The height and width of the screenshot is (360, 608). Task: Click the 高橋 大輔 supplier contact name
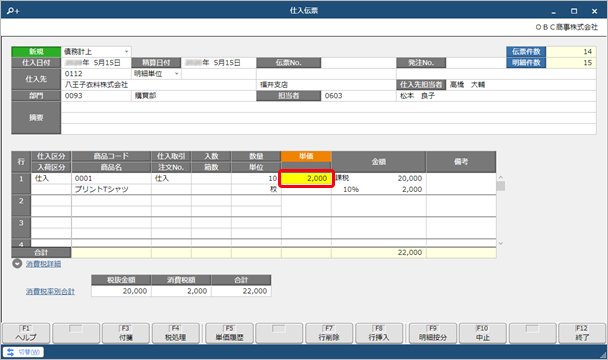(x=467, y=85)
